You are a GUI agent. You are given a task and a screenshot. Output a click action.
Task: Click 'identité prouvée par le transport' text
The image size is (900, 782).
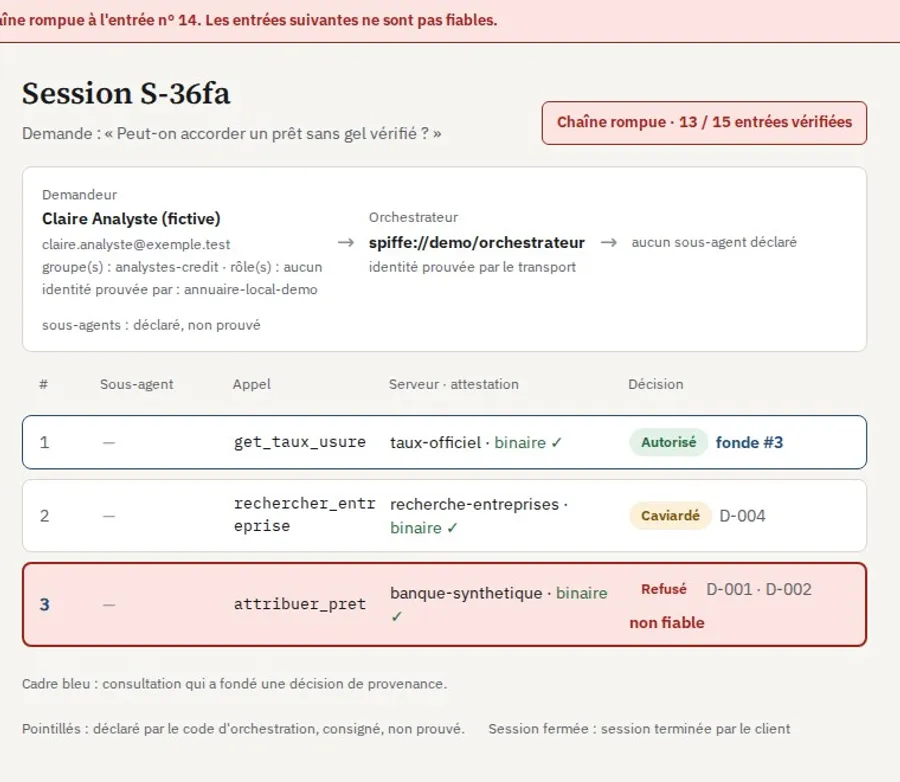point(472,267)
